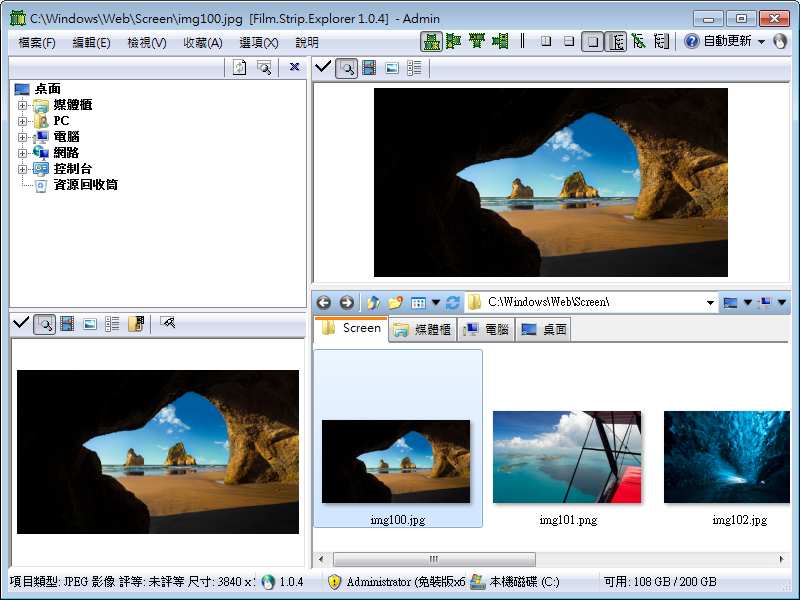The image size is (800, 600).
Task: Click the up-folder icon in the browser bar
Action: click(x=372, y=302)
